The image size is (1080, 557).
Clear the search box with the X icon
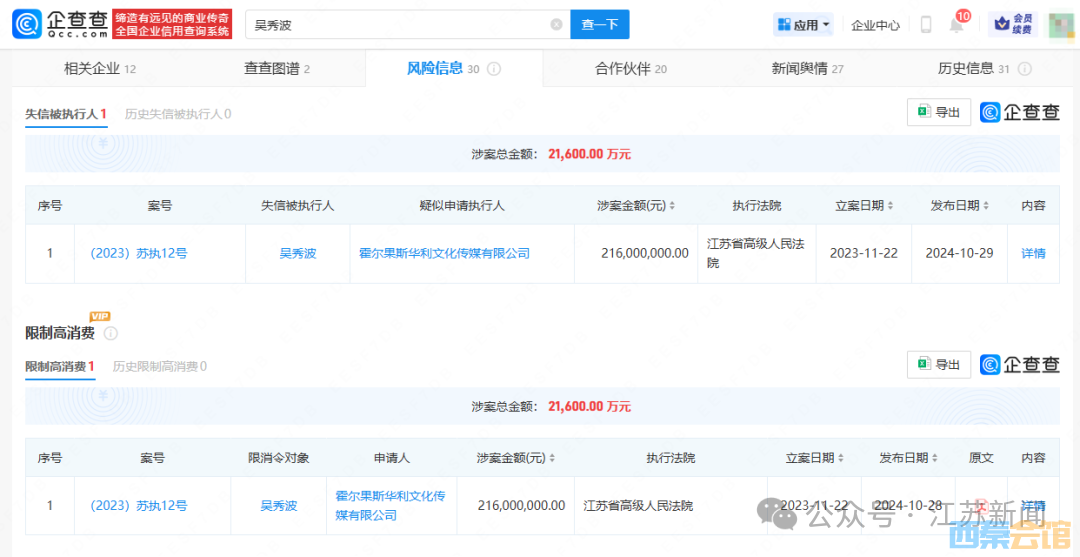click(556, 25)
